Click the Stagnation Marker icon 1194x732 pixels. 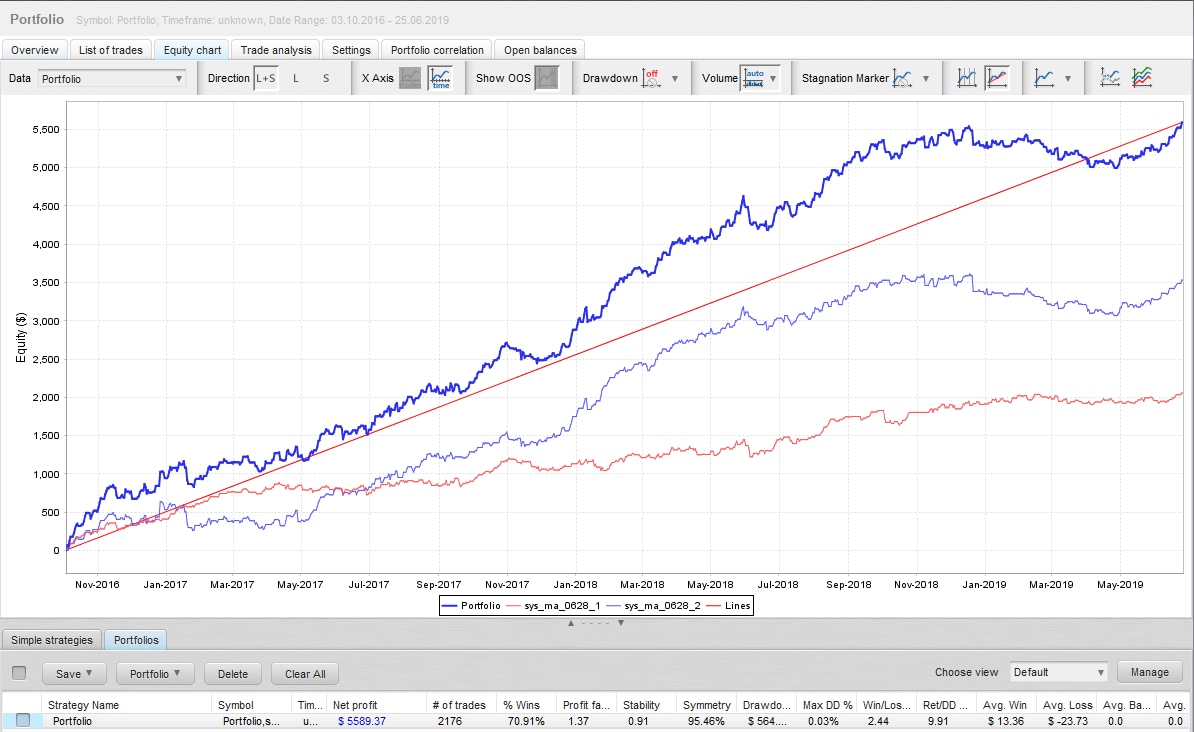point(902,78)
